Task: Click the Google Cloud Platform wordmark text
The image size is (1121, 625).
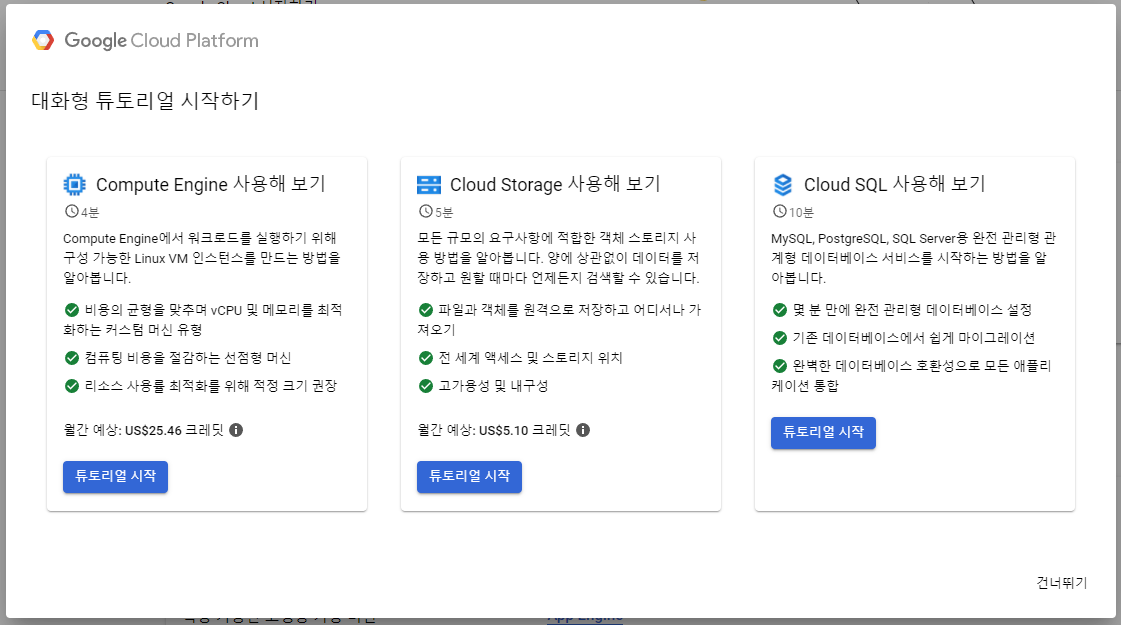Action: pyautogui.click(x=162, y=40)
